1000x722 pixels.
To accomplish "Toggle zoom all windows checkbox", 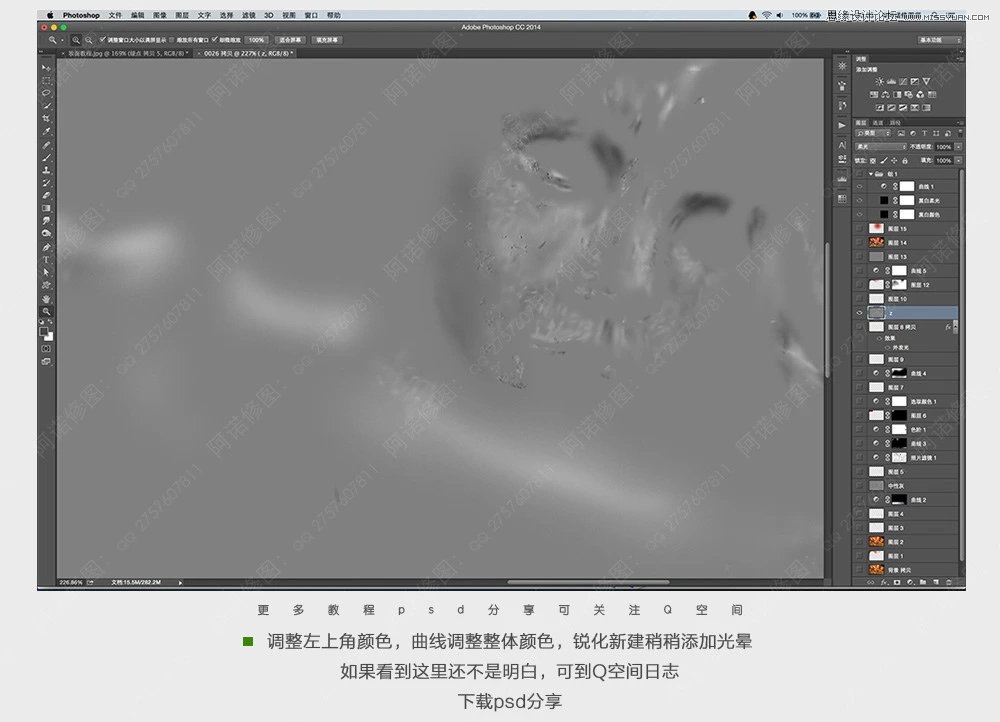I will (172, 40).
